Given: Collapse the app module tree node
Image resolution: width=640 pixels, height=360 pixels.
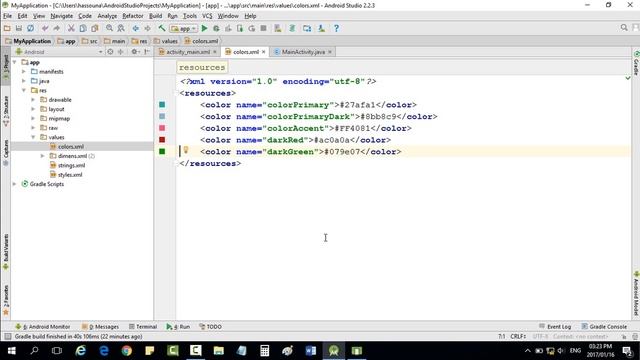Looking at the screenshot, I should [15, 62].
